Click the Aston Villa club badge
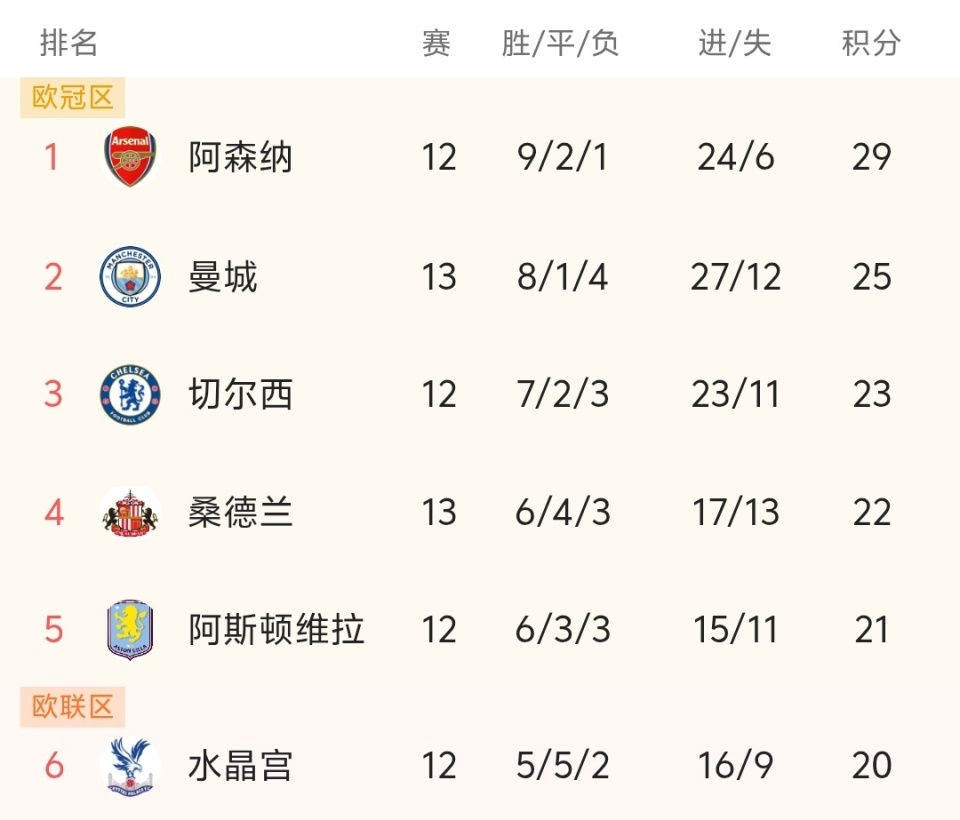The image size is (960, 820). pyautogui.click(x=130, y=630)
